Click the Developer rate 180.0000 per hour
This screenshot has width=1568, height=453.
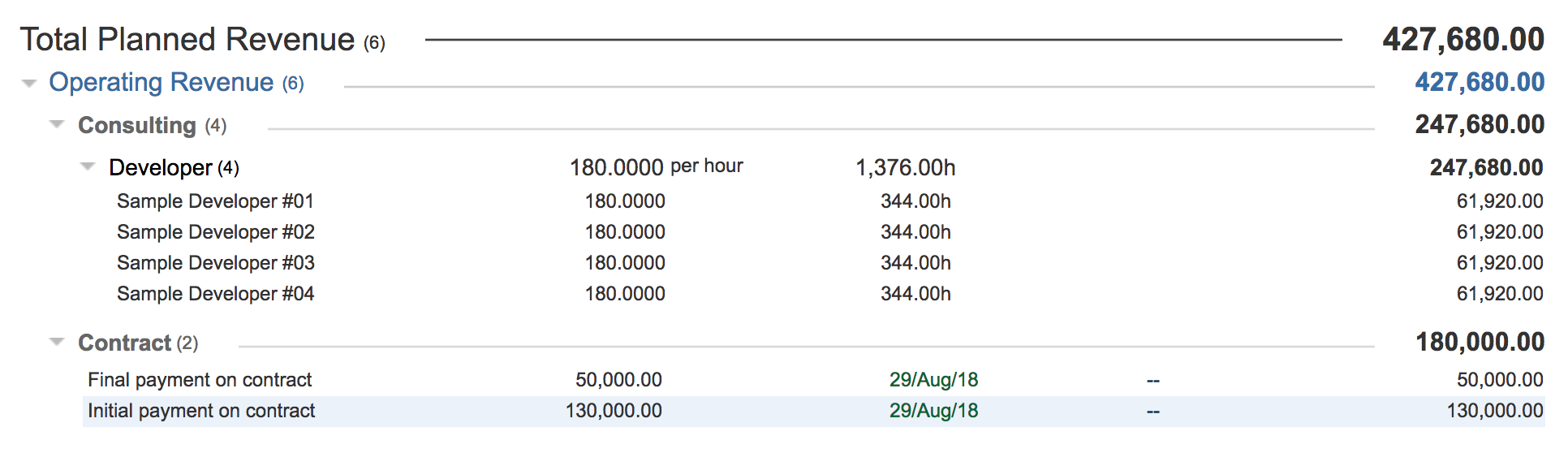click(x=656, y=167)
